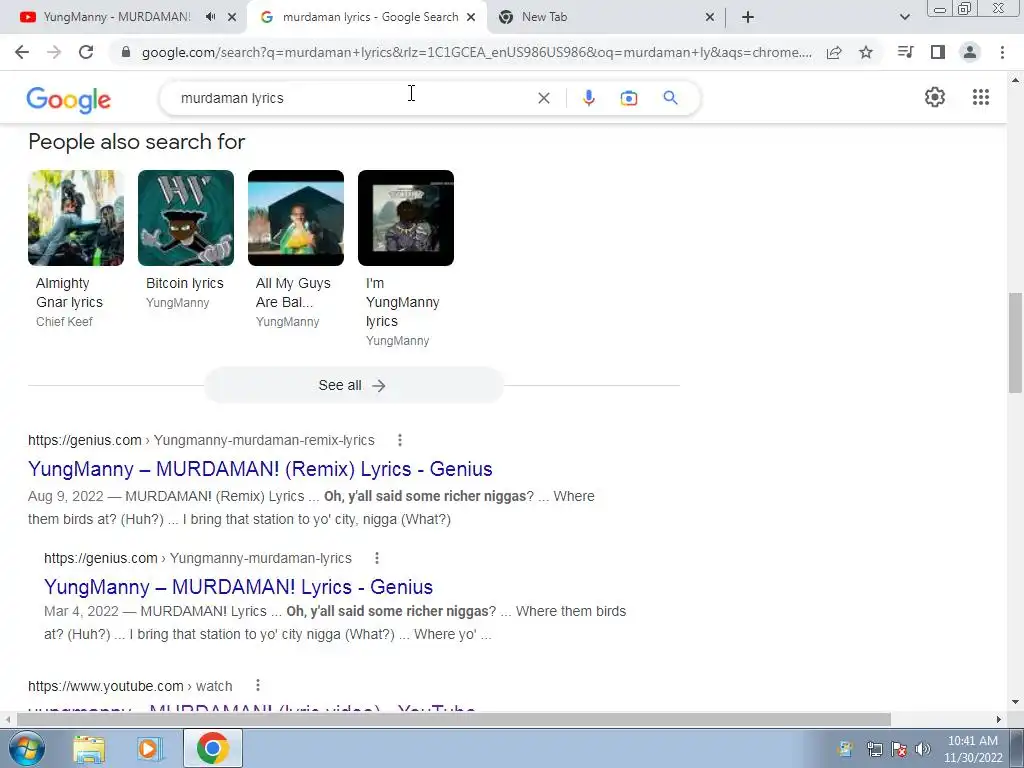Open the Windows Start menu
Image resolution: width=1024 pixels, height=768 pixels.
pos(26,748)
